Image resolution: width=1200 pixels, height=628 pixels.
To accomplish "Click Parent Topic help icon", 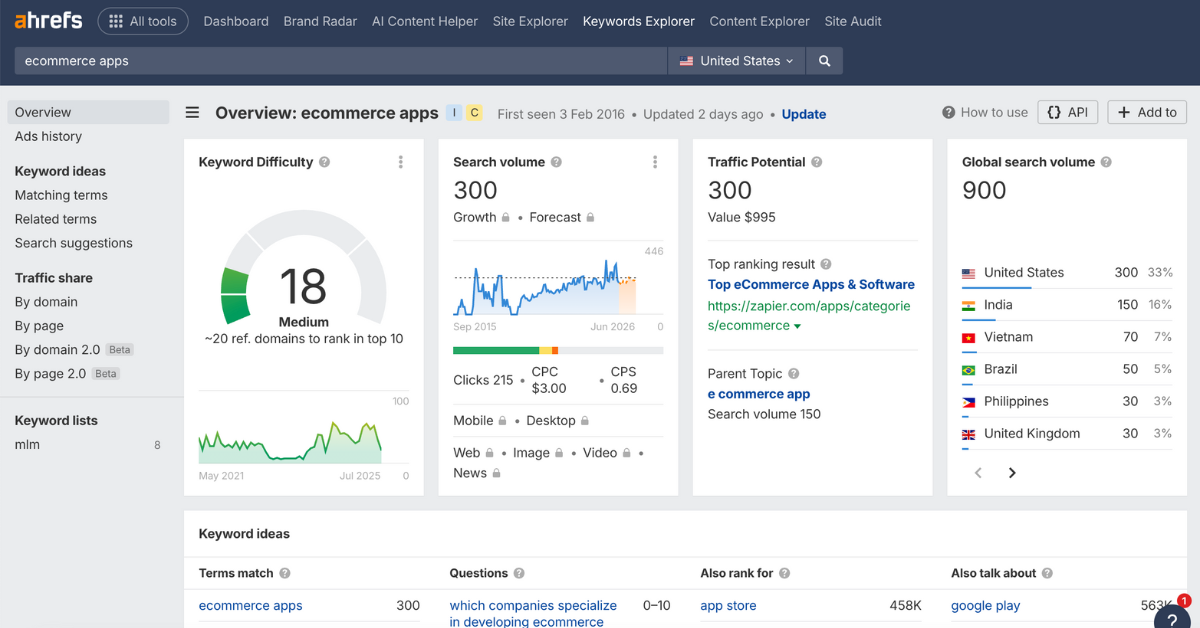I will tap(793, 374).
